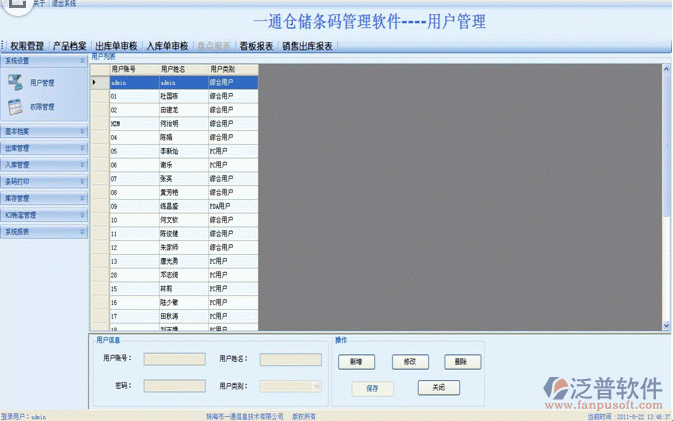Click the 权限管理 toolbar tab
The image size is (673, 421).
coord(27,46)
